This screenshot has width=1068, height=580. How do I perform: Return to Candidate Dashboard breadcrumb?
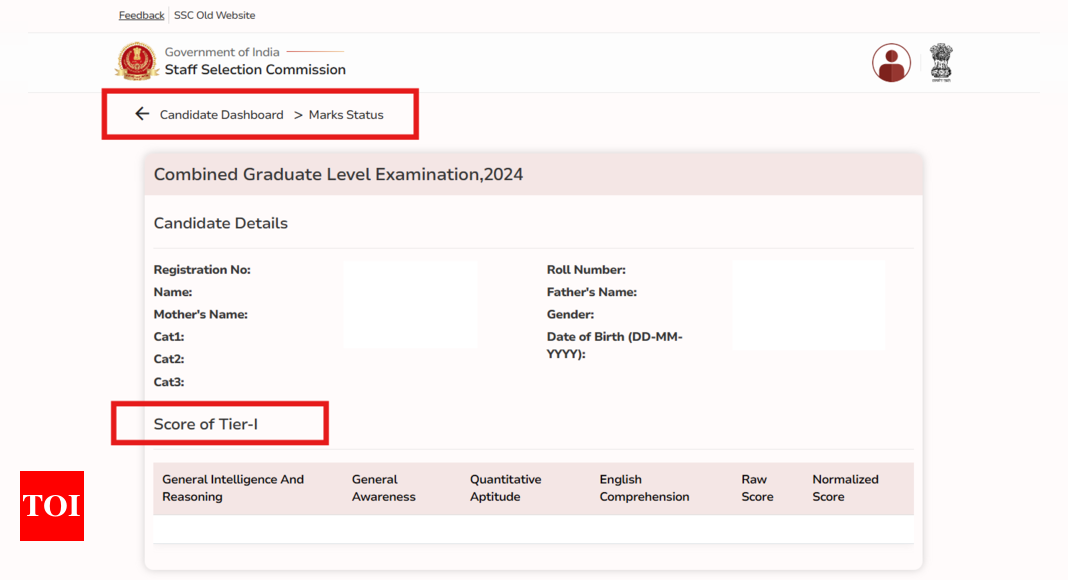[221, 115]
